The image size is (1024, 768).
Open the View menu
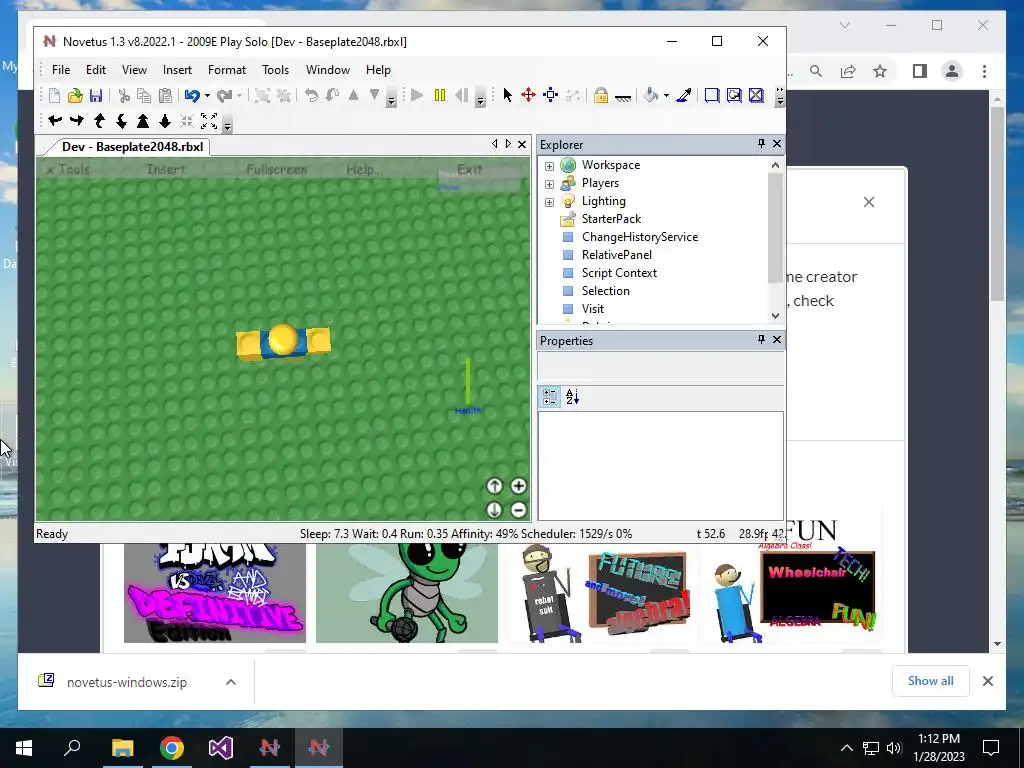tap(134, 70)
